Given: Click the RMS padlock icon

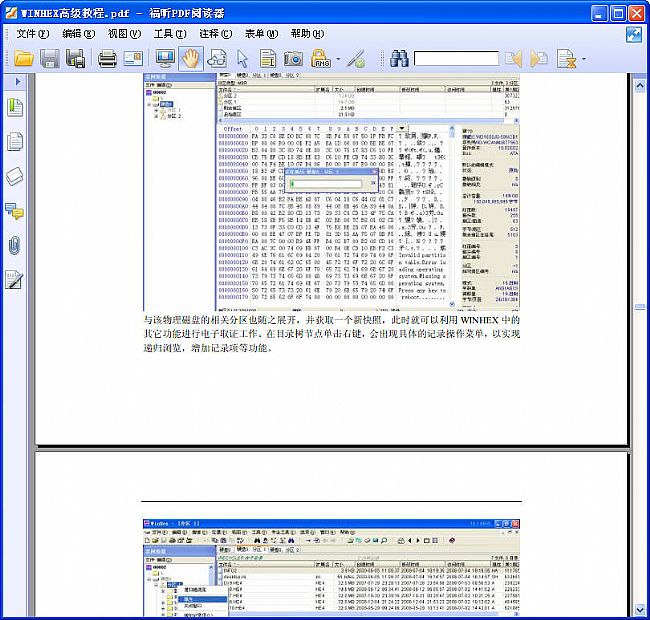Looking at the screenshot, I should pos(321,58).
